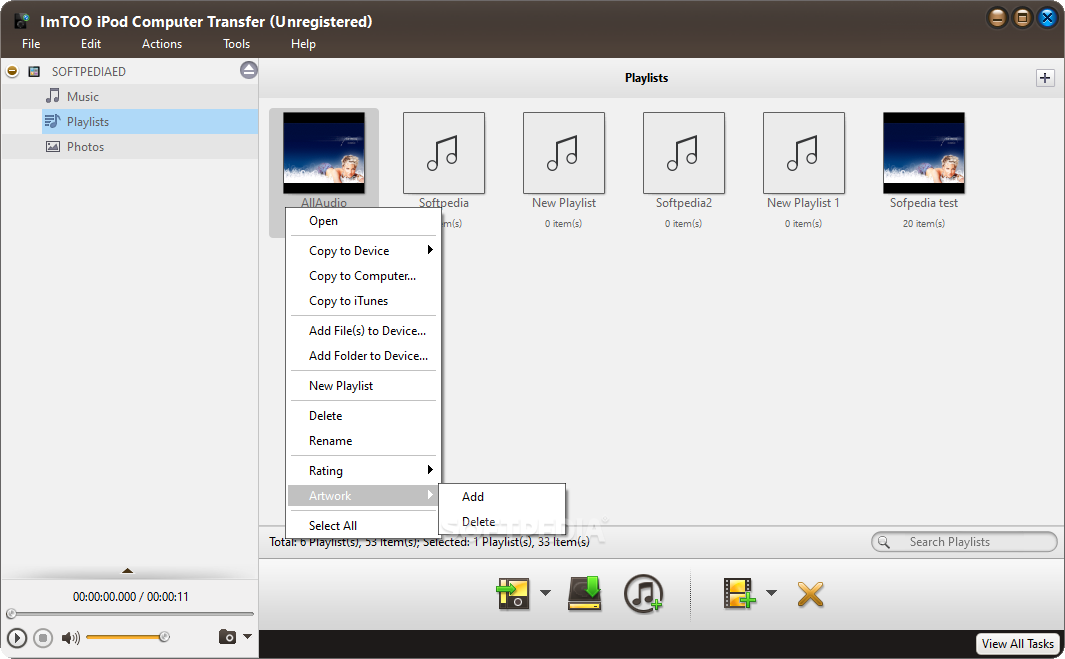Click the stop button in player
Image resolution: width=1065 pixels, height=659 pixels.
point(43,638)
